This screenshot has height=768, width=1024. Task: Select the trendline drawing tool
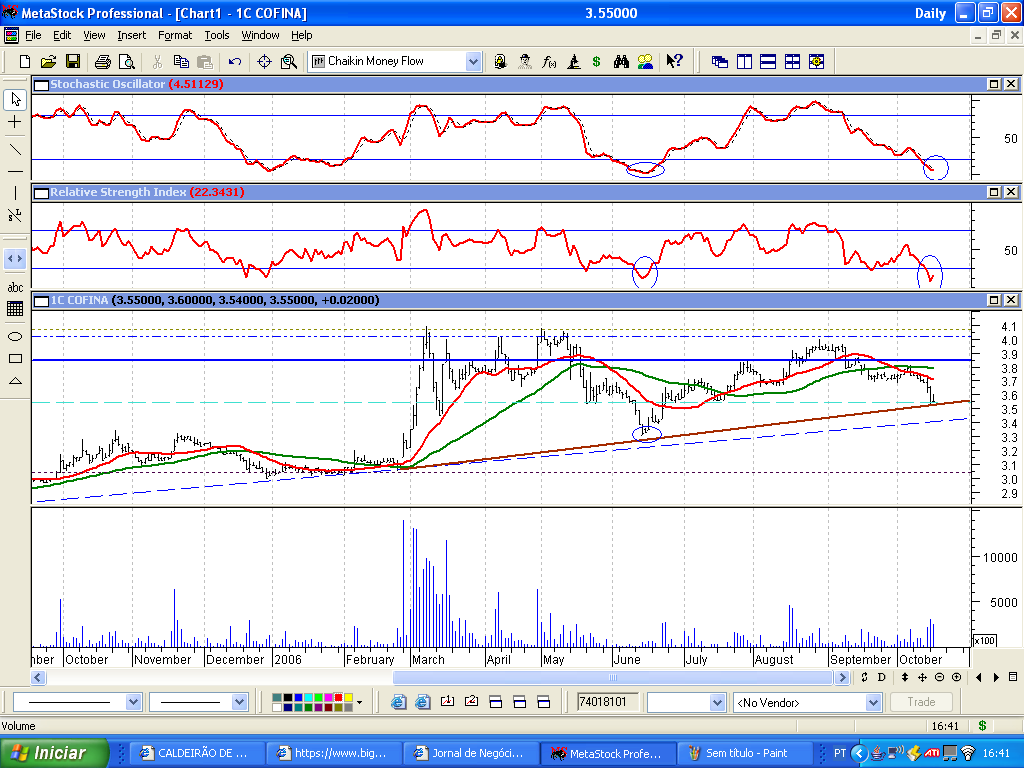15,149
